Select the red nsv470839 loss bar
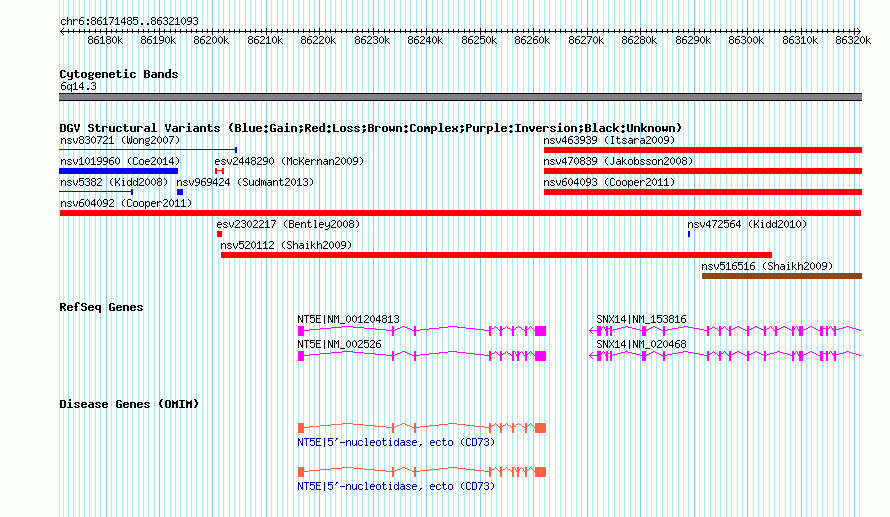 click(x=703, y=171)
